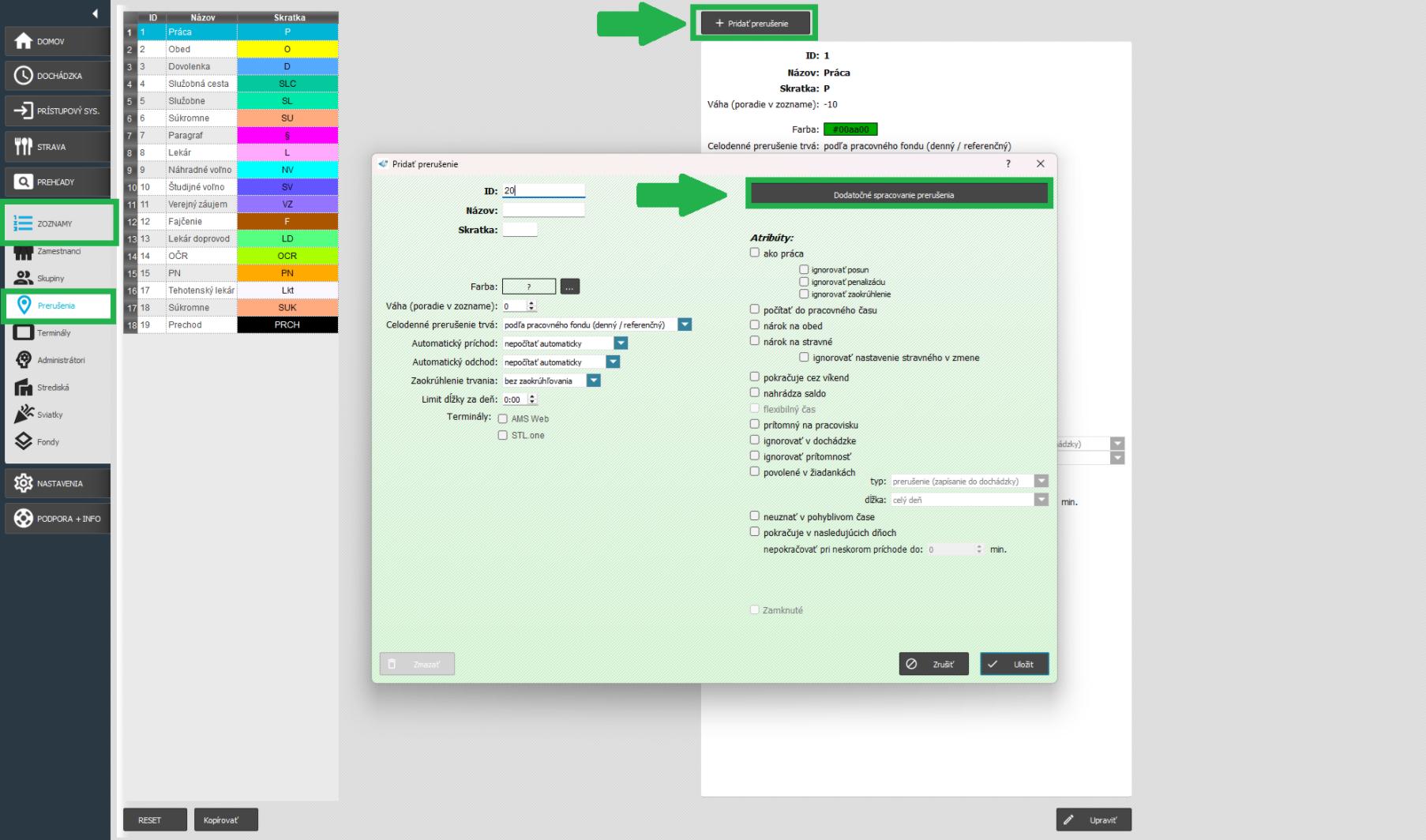Click the Farba color swatch field
The width and height of the screenshot is (1426, 840).
click(x=529, y=287)
